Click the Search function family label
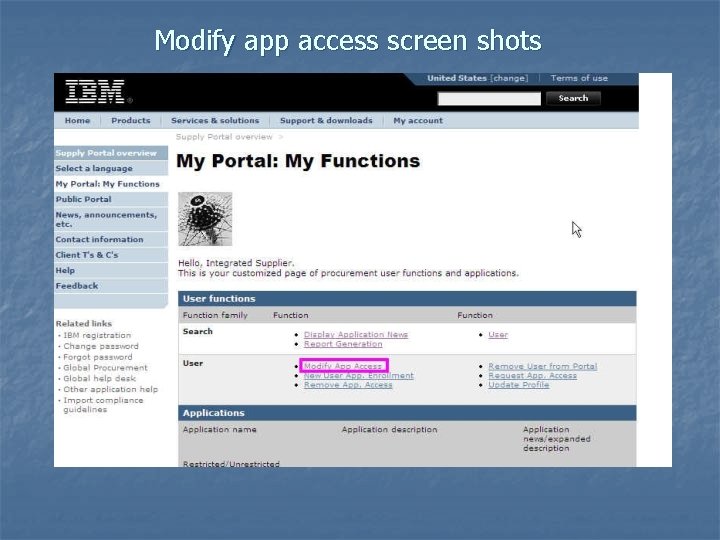 click(x=197, y=331)
